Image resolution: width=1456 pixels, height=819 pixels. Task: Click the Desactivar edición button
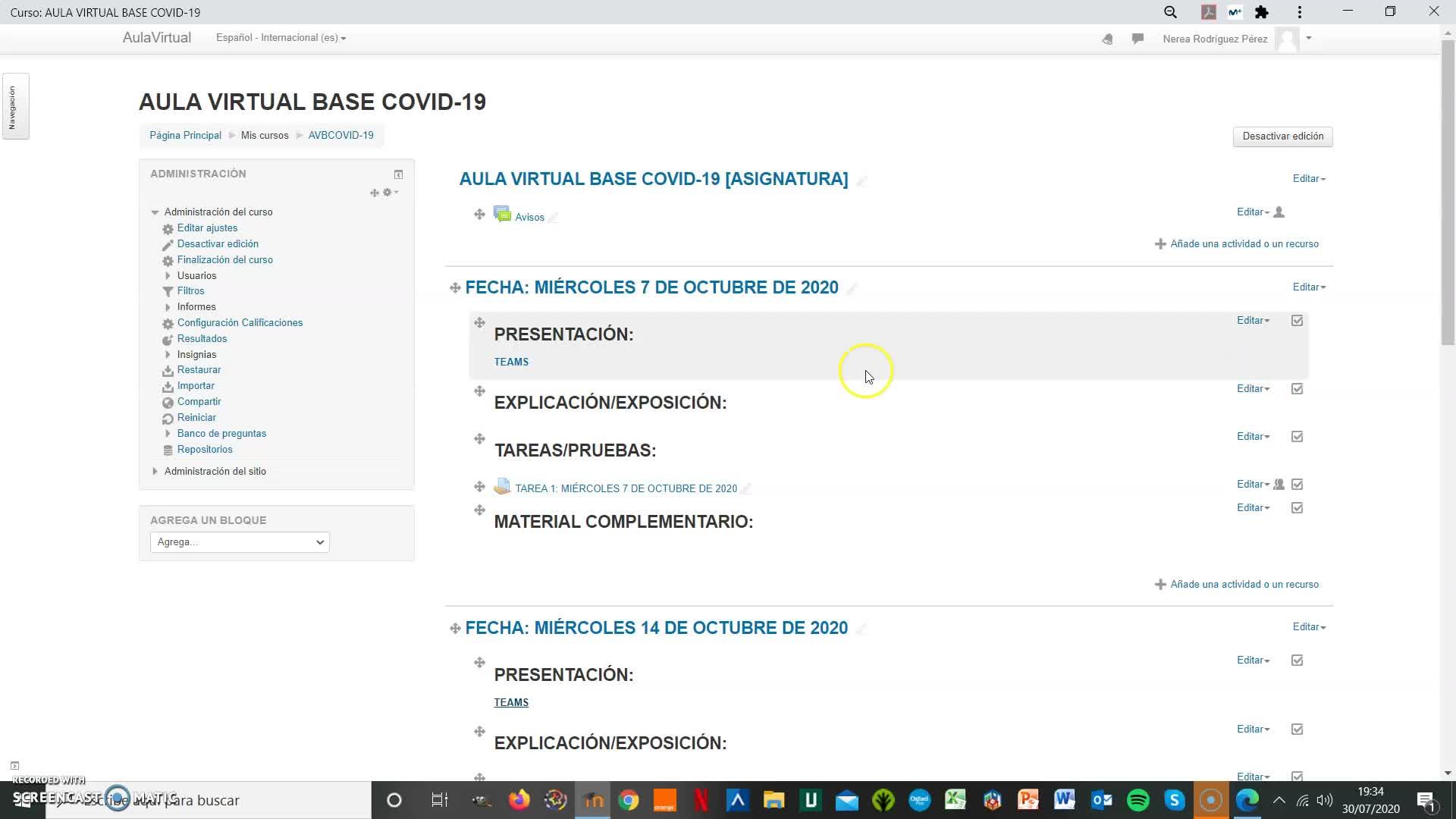point(1282,136)
